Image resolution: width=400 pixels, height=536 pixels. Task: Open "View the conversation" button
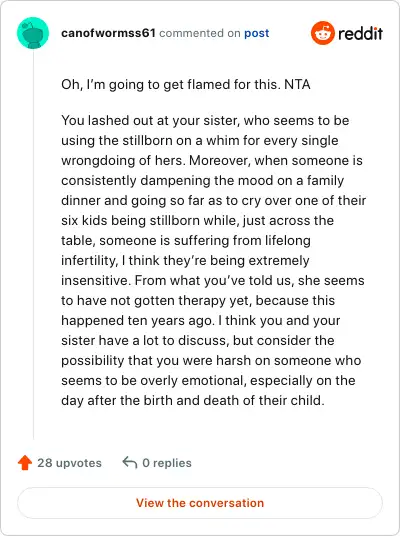(200, 503)
